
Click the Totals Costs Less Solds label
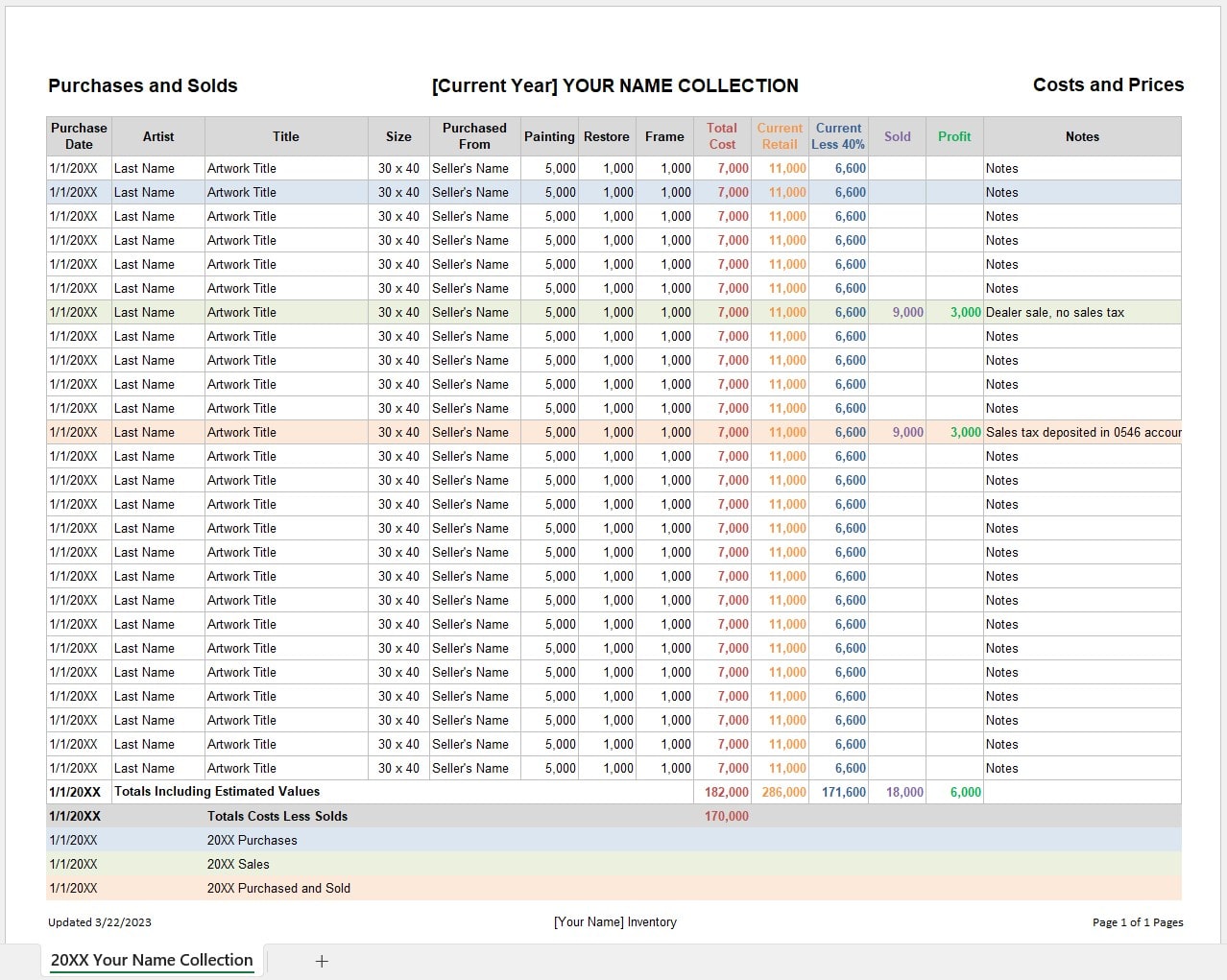(277, 816)
